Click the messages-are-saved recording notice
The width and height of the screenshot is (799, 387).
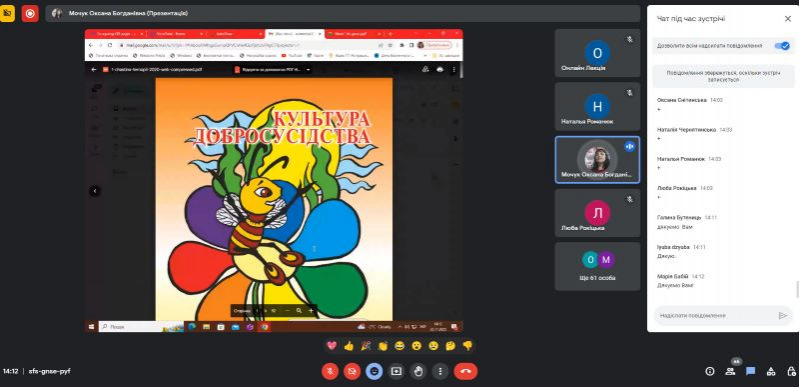point(723,76)
